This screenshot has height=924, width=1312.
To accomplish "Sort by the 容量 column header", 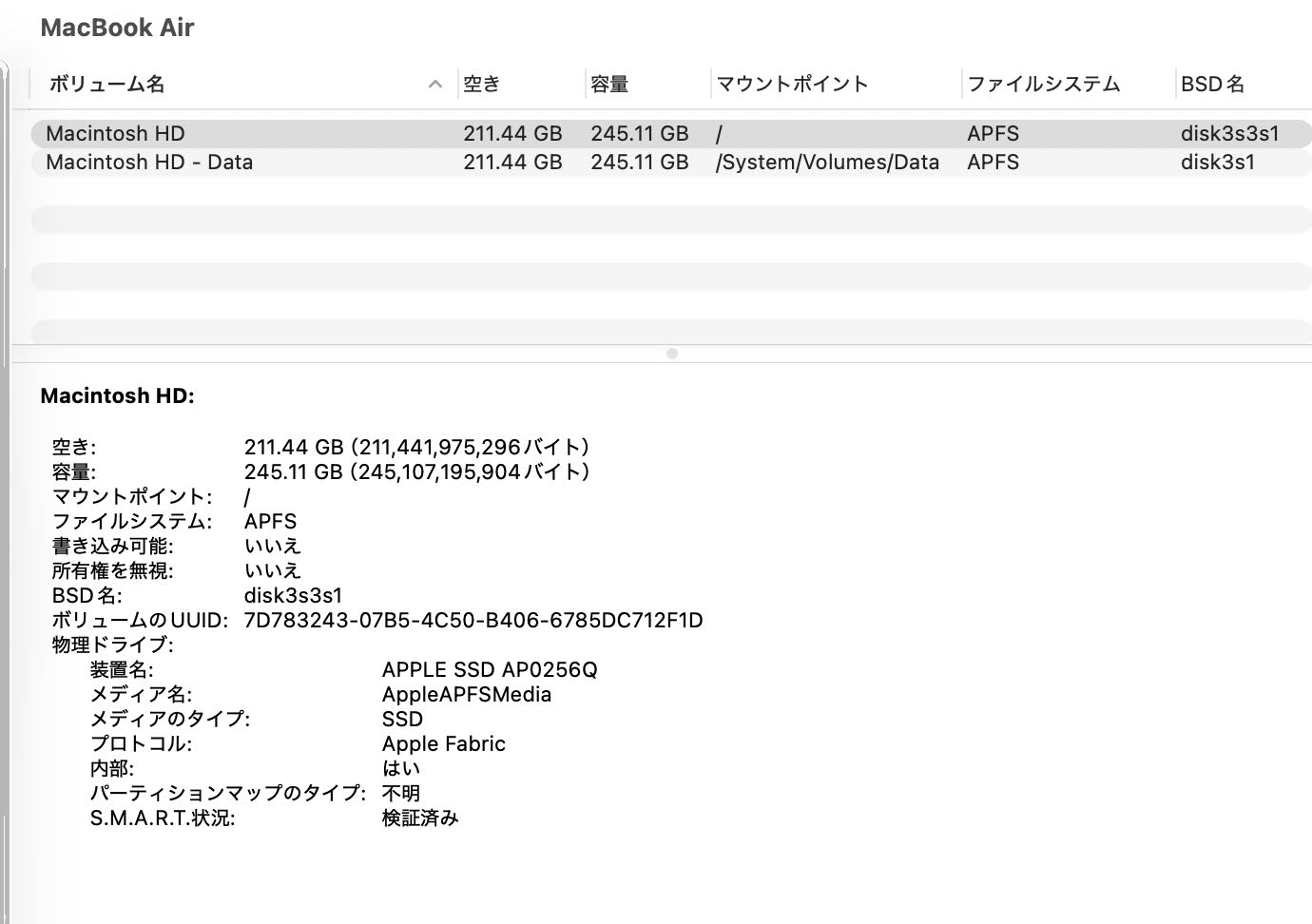I will click(x=609, y=84).
